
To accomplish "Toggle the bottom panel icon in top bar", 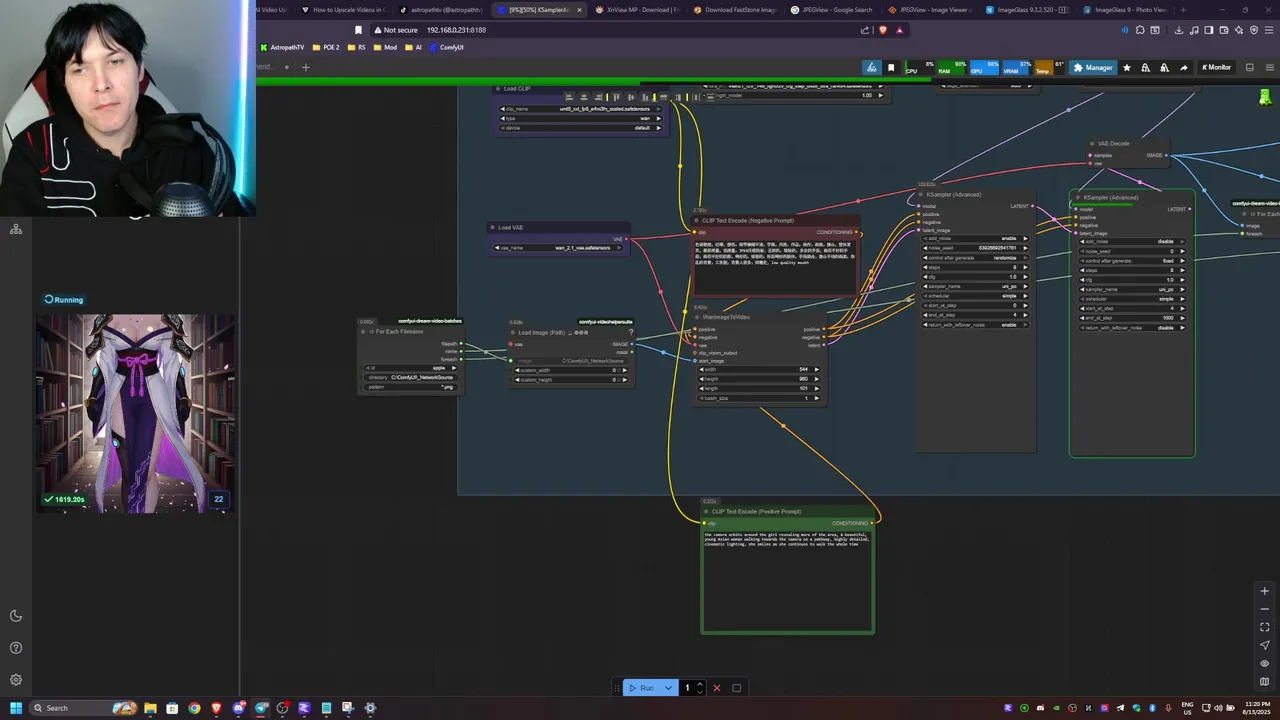I will 1250,68.
